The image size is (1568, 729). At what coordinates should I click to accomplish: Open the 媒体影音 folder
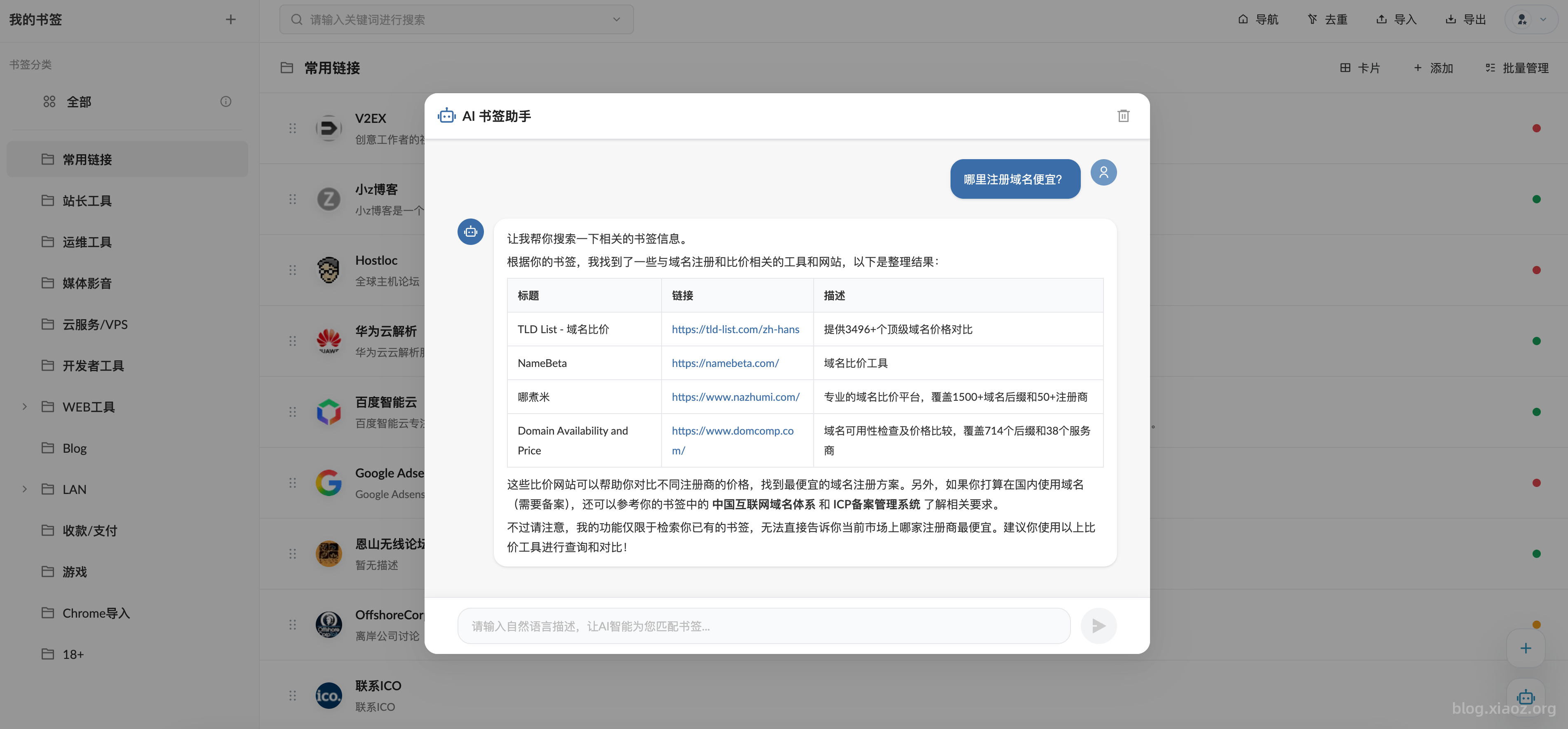tap(127, 283)
